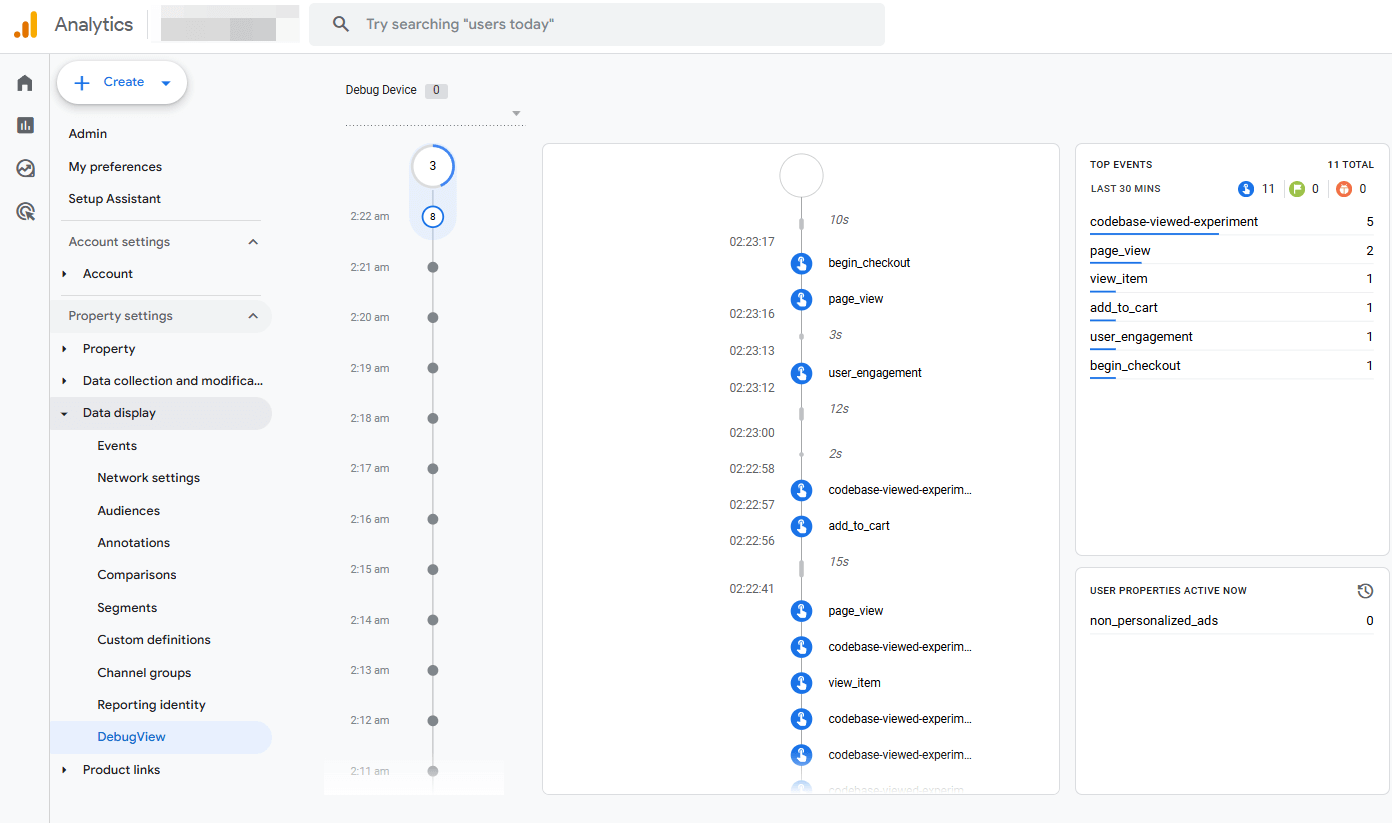Open the Admin menu item
This screenshot has width=1392, height=823.
pyautogui.click(x=87, y=133)
